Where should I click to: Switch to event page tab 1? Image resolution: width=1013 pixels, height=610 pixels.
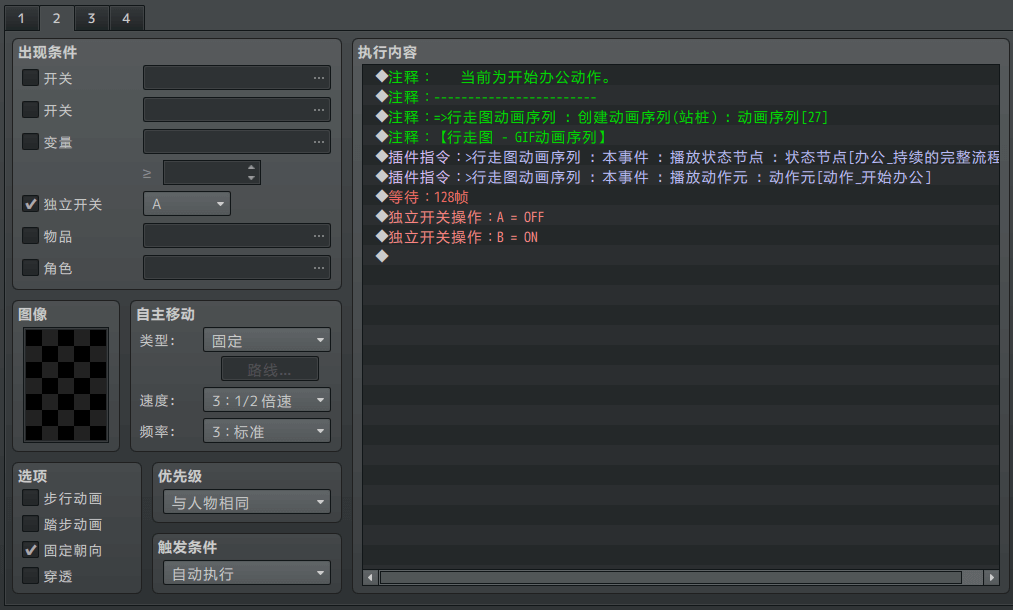coord(21,18)
